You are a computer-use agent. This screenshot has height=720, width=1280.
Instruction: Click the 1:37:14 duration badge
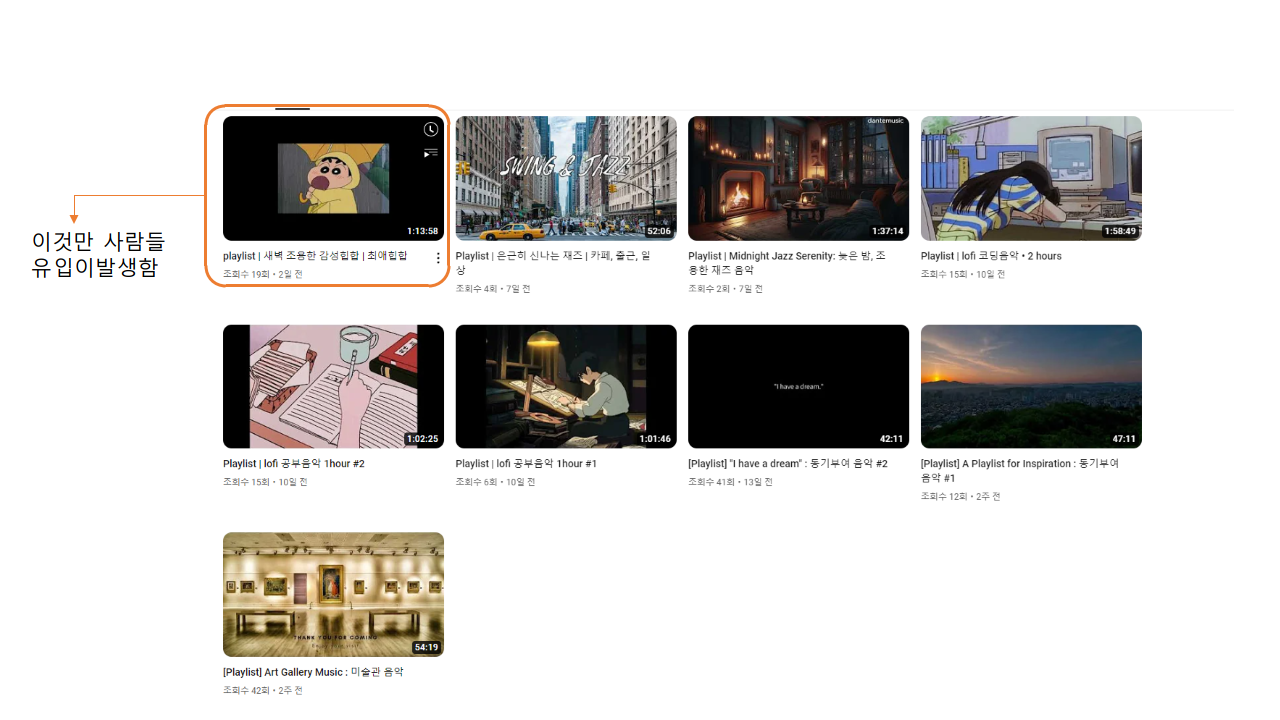pos(888,231)
